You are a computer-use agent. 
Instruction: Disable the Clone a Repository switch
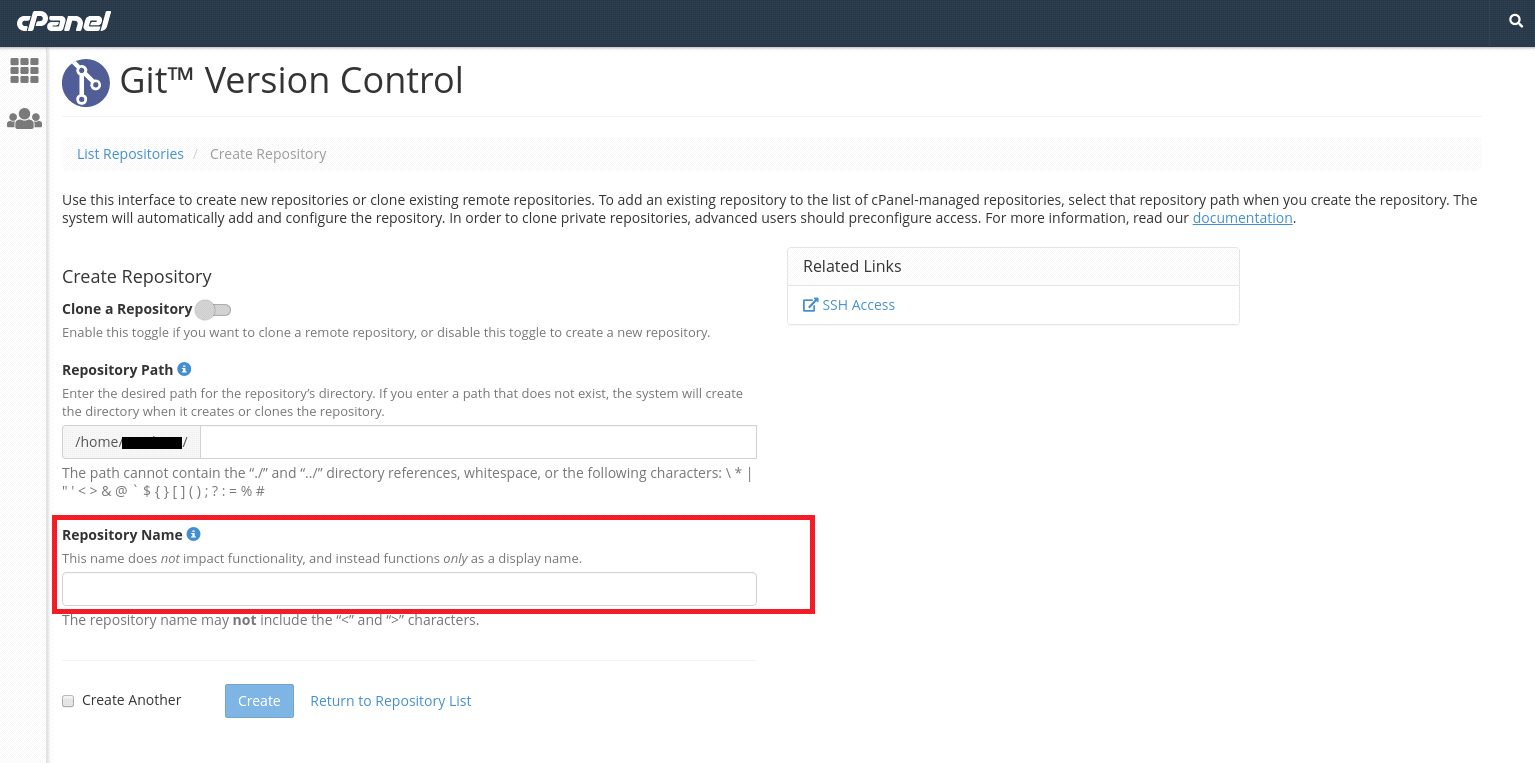coord(213,310)
